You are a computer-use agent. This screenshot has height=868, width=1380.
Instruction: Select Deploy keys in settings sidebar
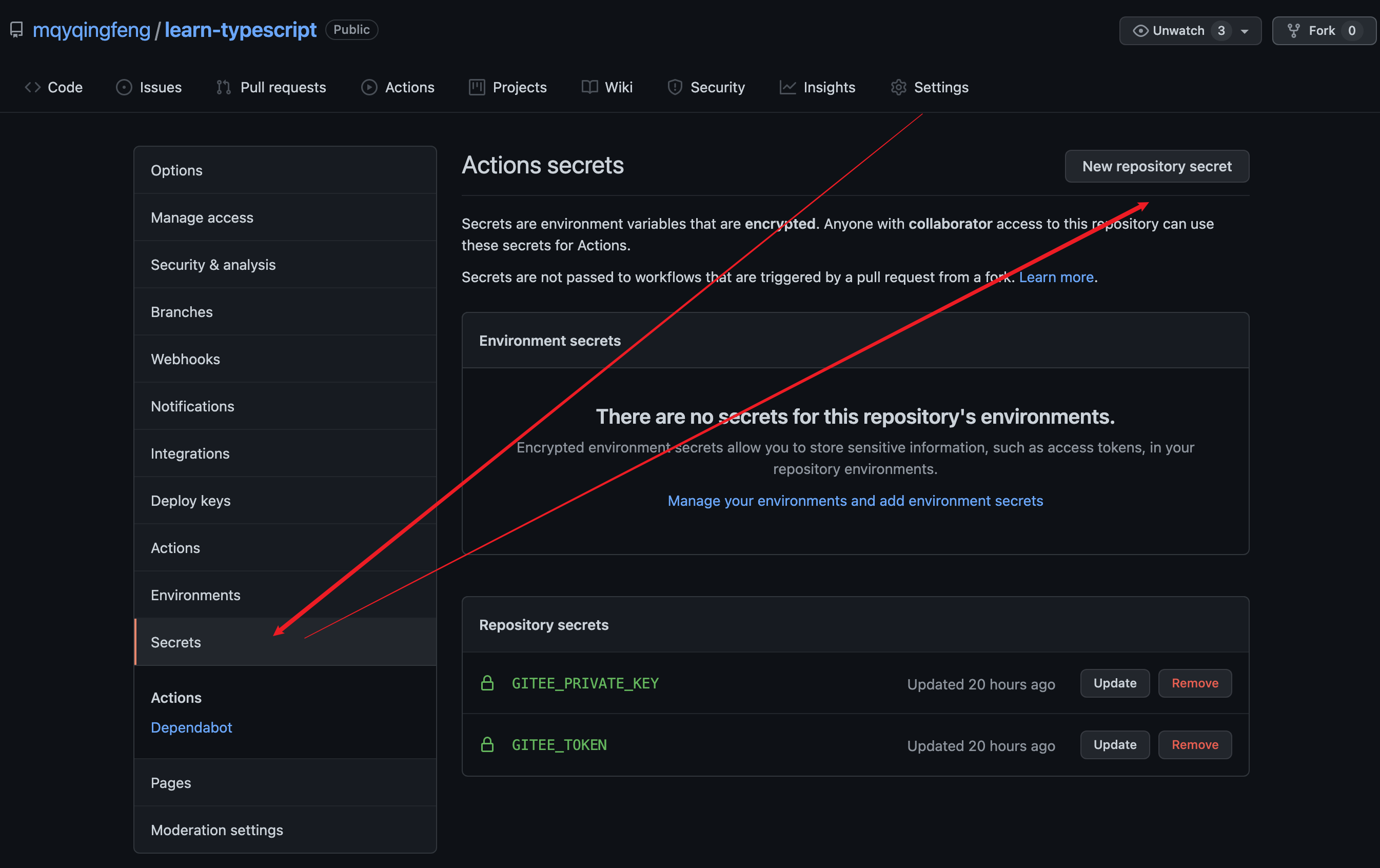coord(190,501)
